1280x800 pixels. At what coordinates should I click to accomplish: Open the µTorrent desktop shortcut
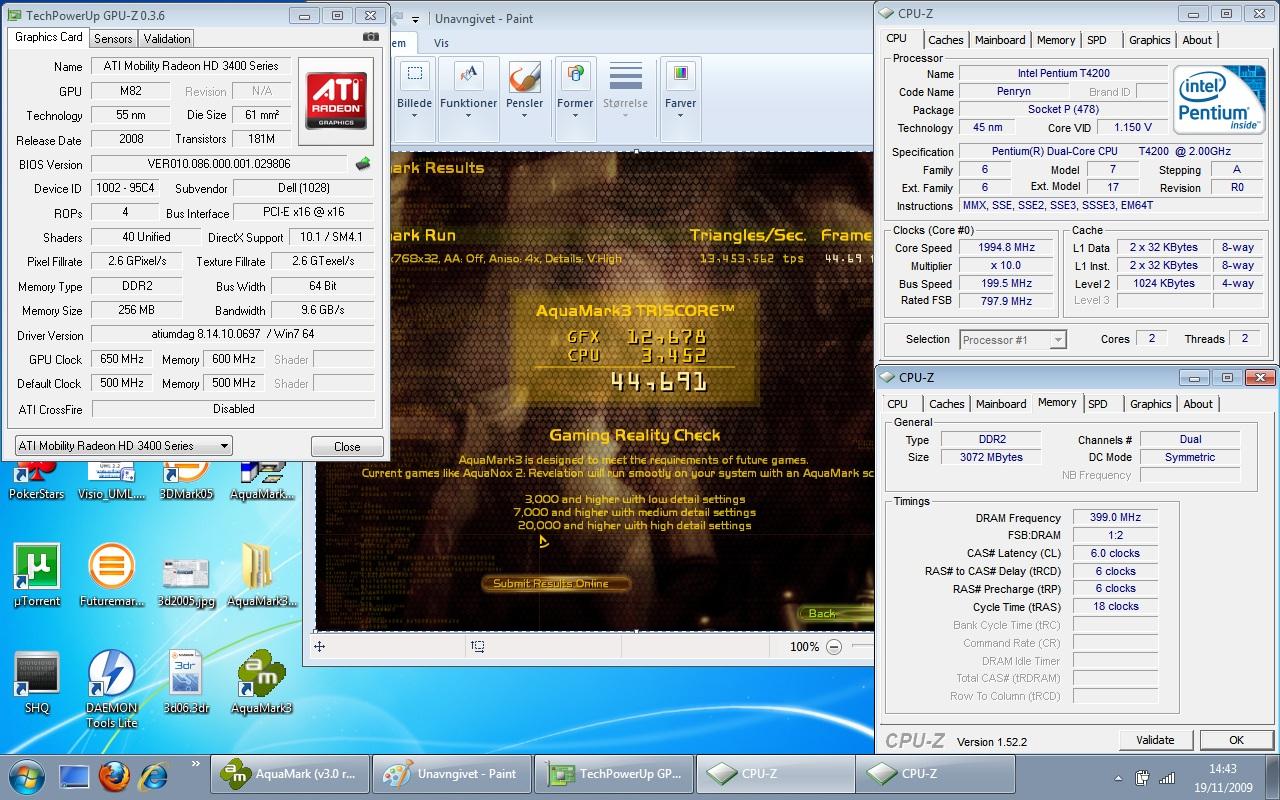point(36,575)
